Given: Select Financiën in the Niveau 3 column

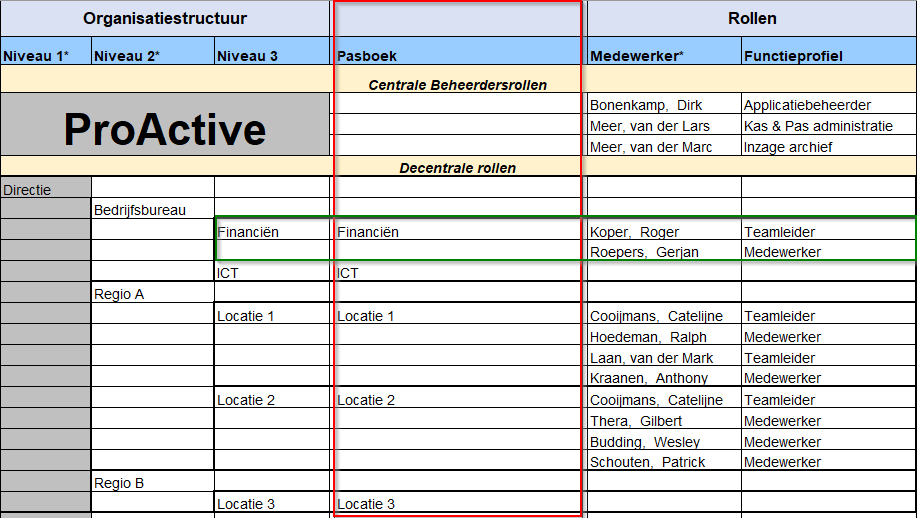Looking at the screenshot, I should coord(273,230).
